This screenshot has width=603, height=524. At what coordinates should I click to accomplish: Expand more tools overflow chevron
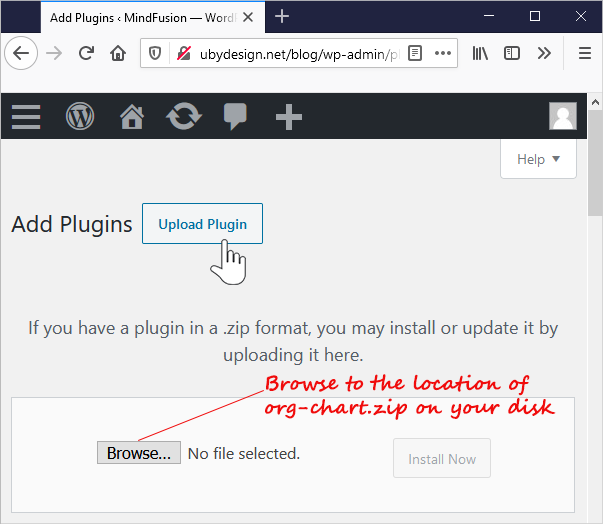point(544,53)
